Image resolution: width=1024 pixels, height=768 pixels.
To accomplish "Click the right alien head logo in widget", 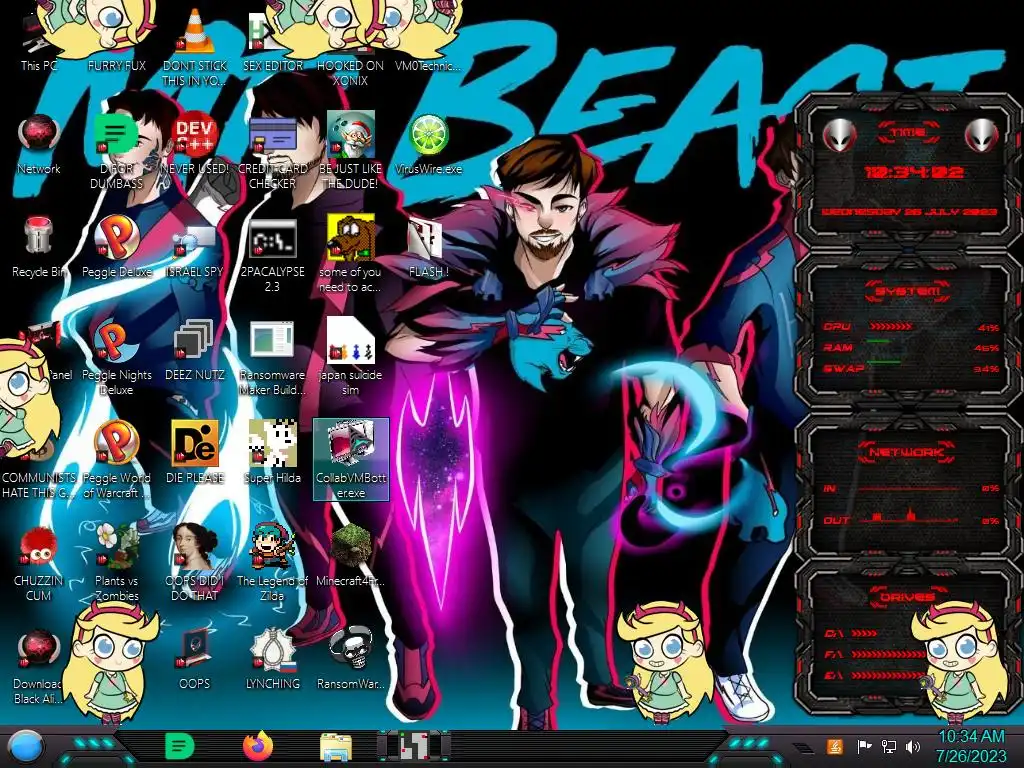I will tap(982, 136).
